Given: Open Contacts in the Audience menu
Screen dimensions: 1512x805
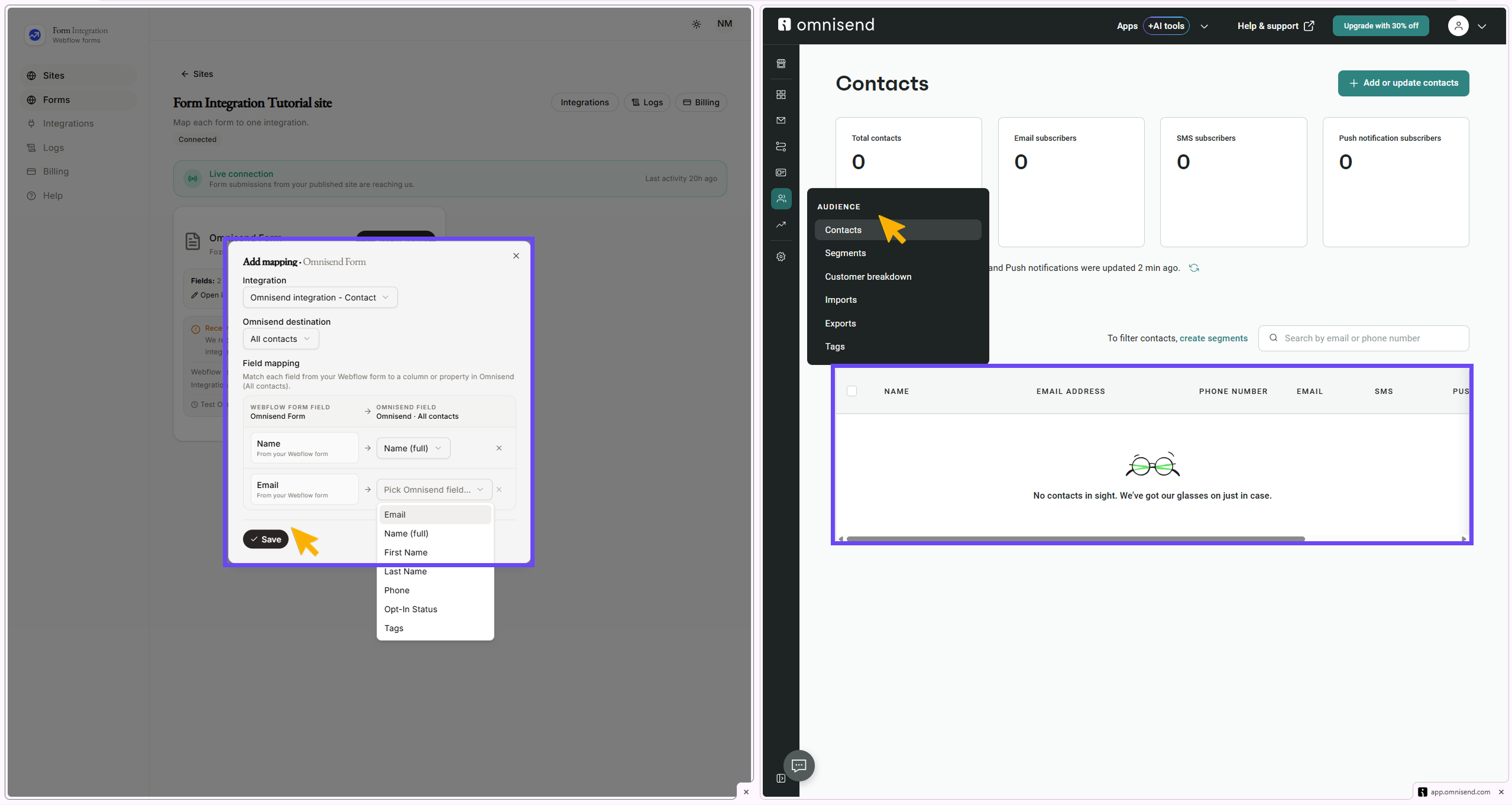Looking at the screenshot, I should [x=898, y=230].
